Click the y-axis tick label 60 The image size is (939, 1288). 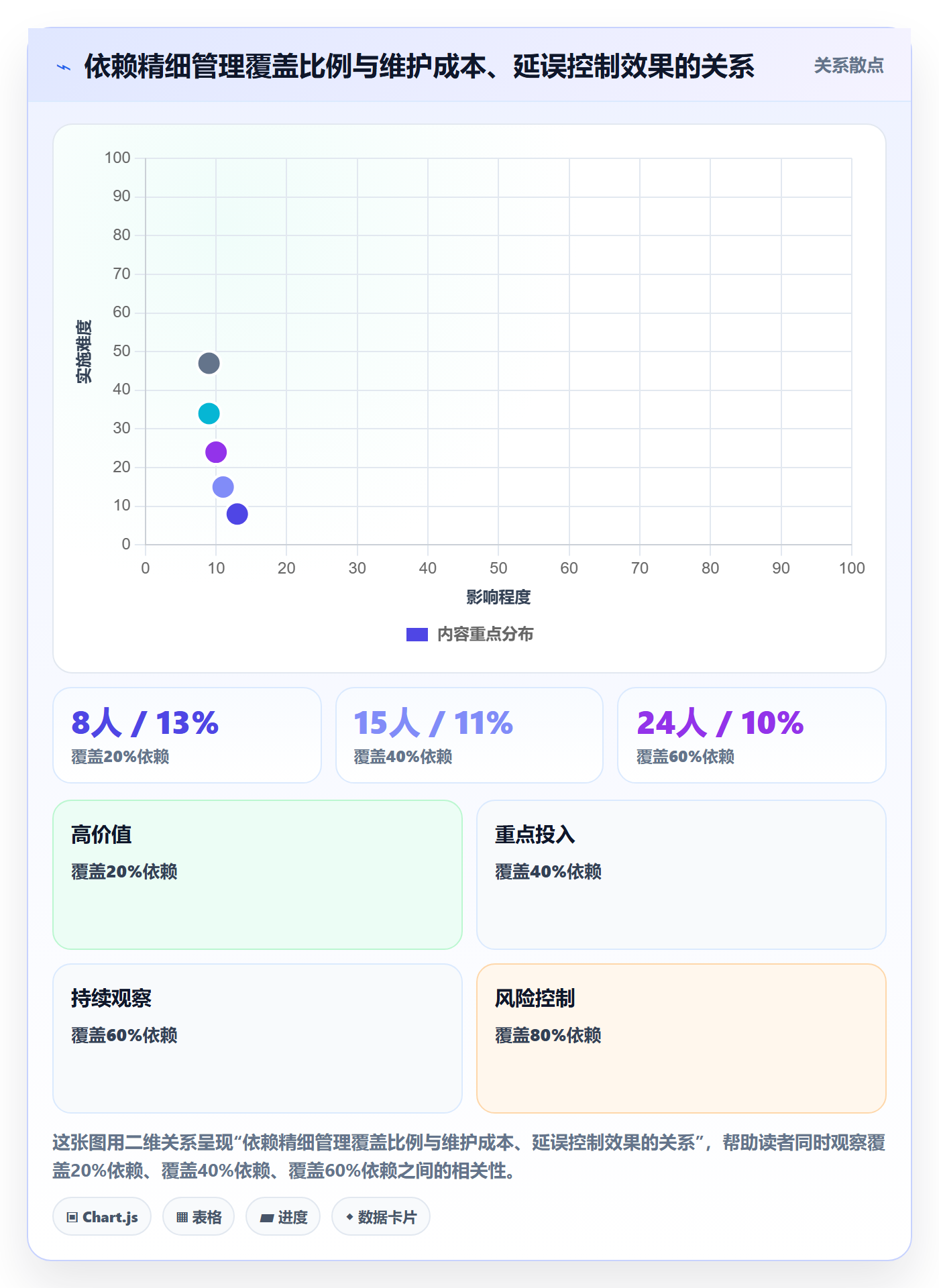[x=121, y=312]
